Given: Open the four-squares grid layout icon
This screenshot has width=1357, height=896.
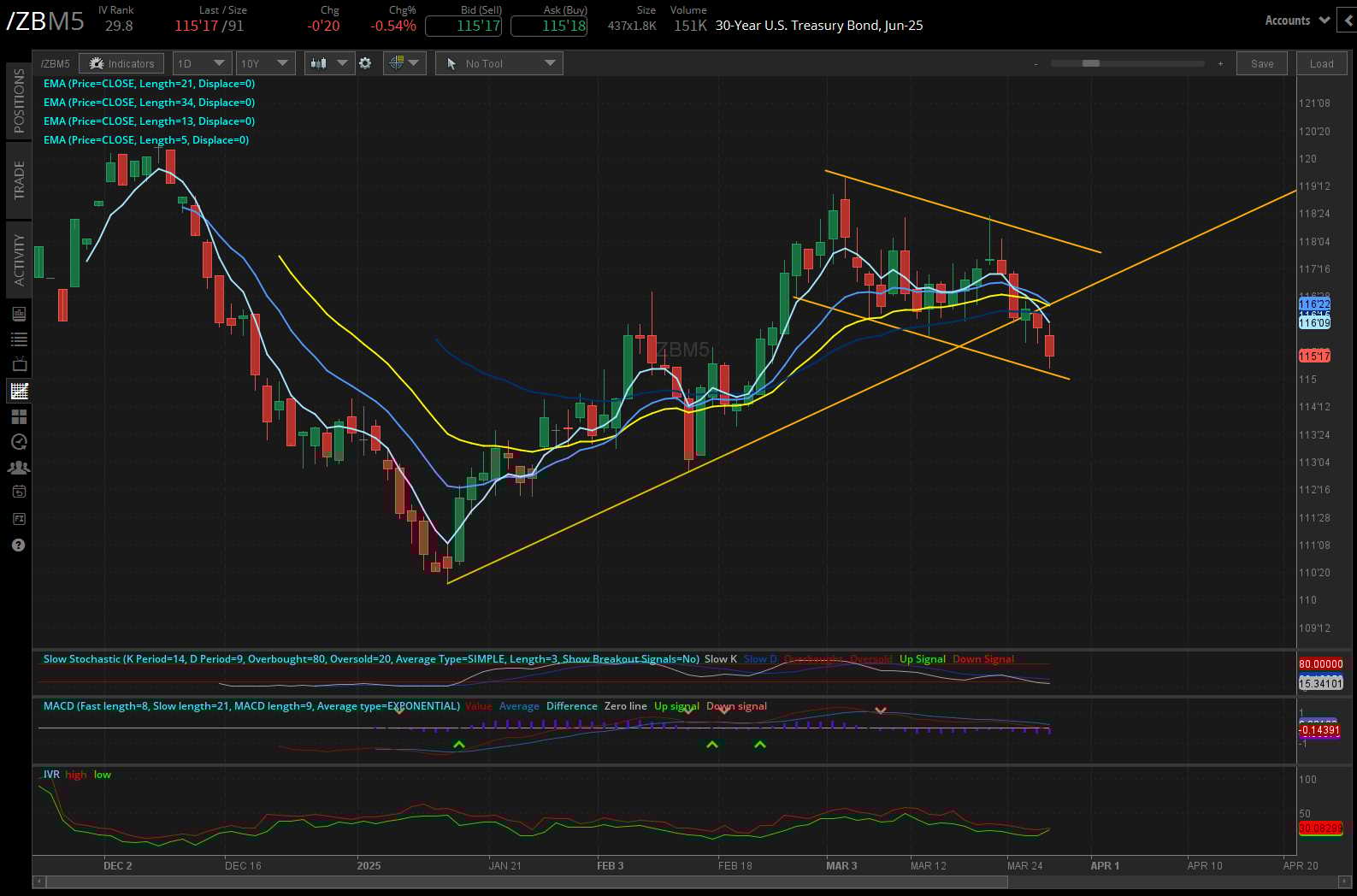Looking at the screenshot, I should click(18, 416).
